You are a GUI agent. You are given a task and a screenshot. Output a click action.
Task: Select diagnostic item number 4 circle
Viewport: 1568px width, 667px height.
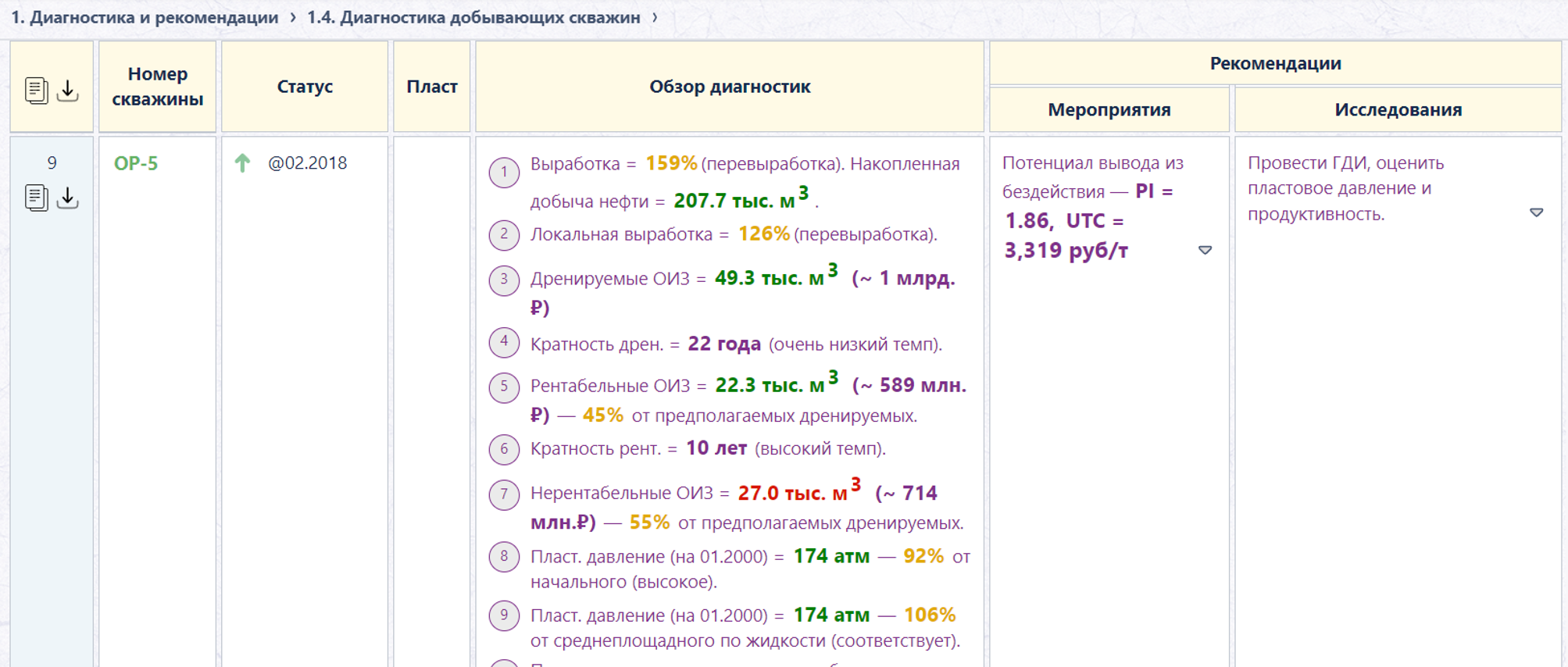click(504, 342)
